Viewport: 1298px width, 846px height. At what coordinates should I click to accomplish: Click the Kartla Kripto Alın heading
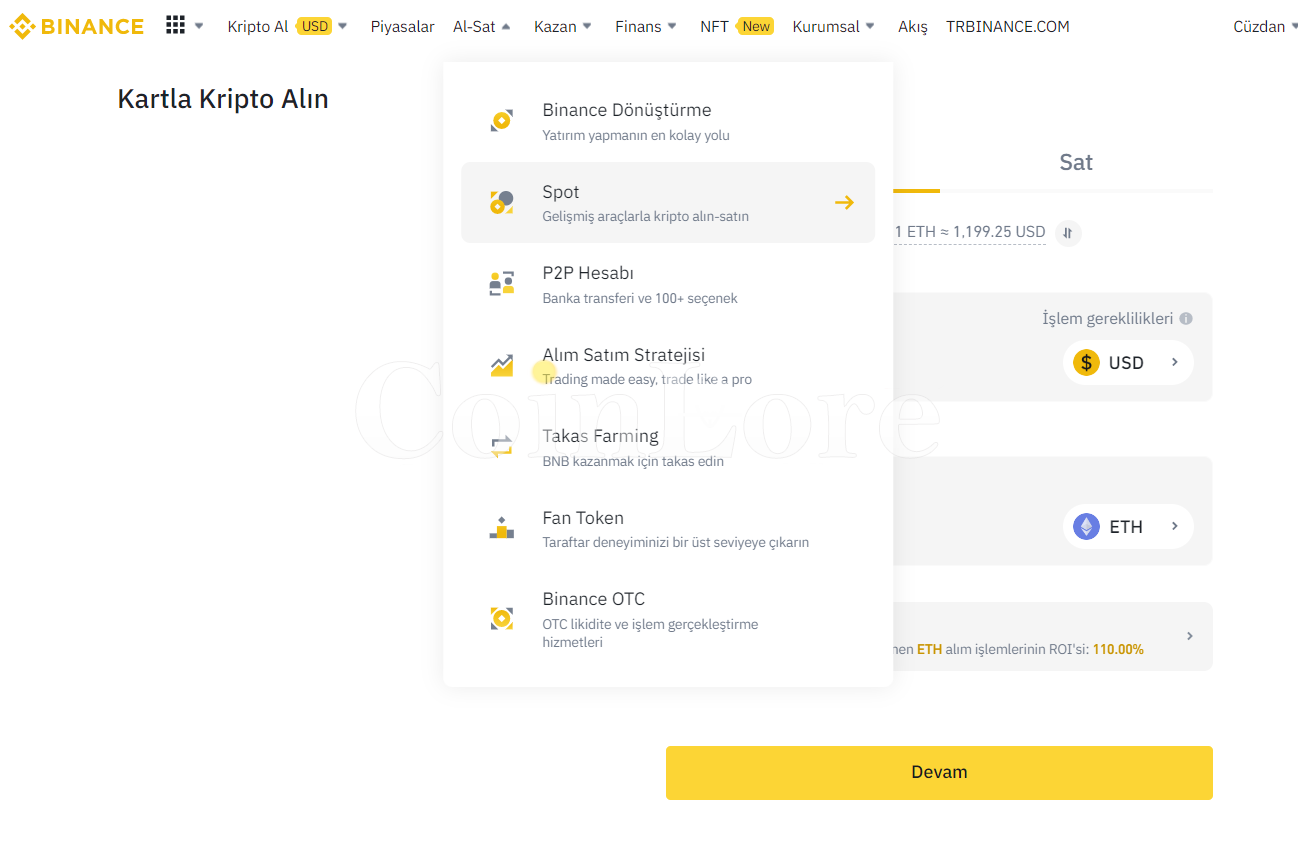point(223,99)
